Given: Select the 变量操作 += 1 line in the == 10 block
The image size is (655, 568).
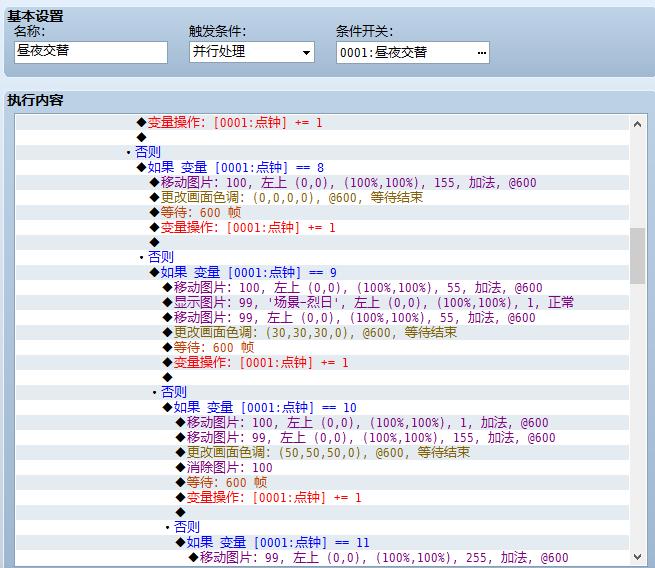Looking at the screenshot, I should click(322, 497).
